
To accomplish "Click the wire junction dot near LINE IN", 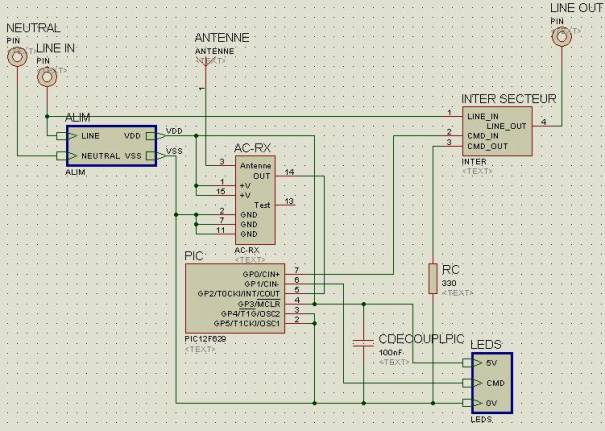I will coord(47,116).
